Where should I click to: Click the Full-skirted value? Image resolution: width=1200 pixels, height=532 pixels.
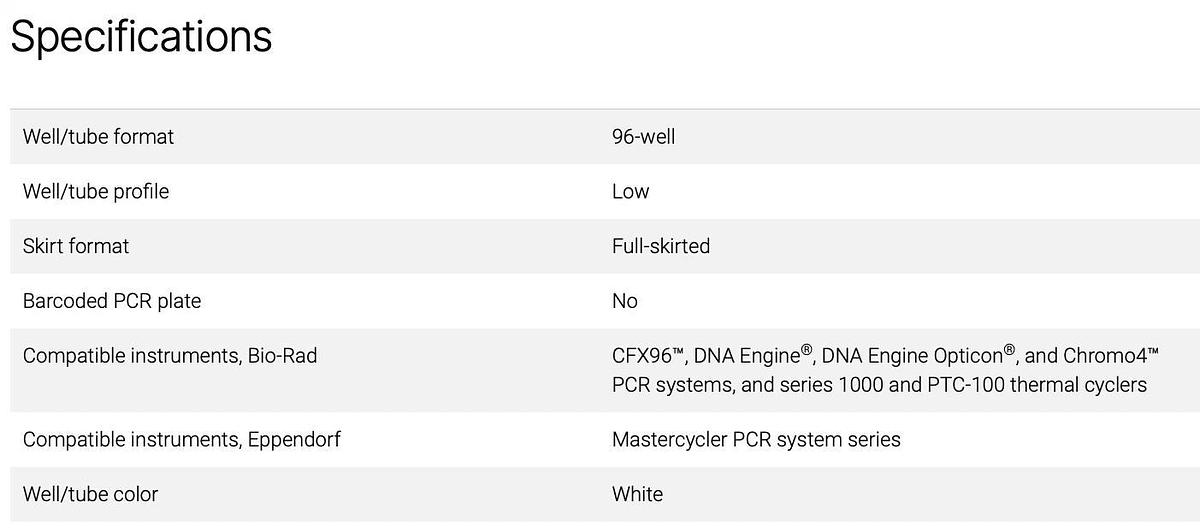tap(661, 245)
